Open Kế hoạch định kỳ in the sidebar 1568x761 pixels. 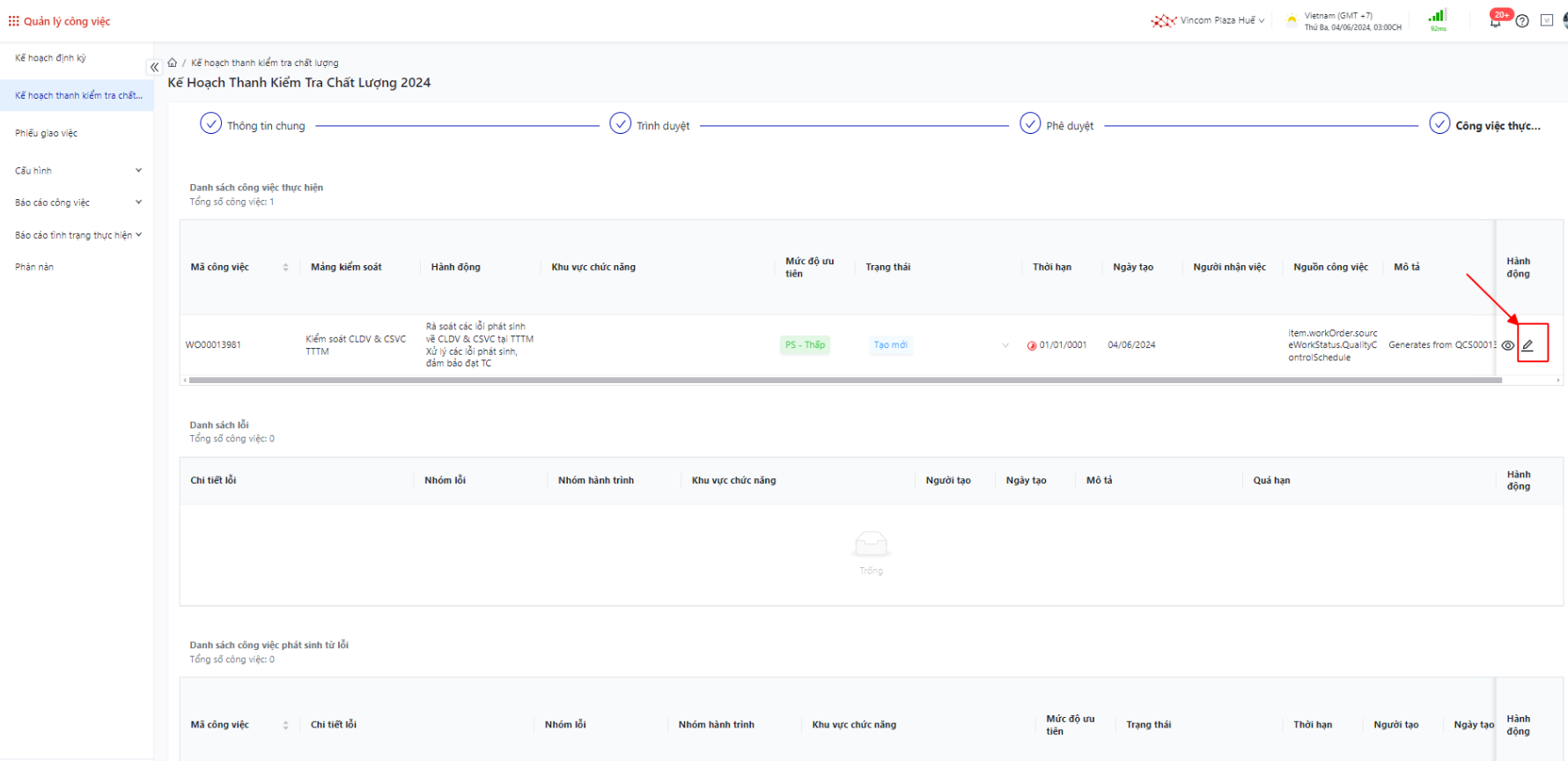click(50, 58)
